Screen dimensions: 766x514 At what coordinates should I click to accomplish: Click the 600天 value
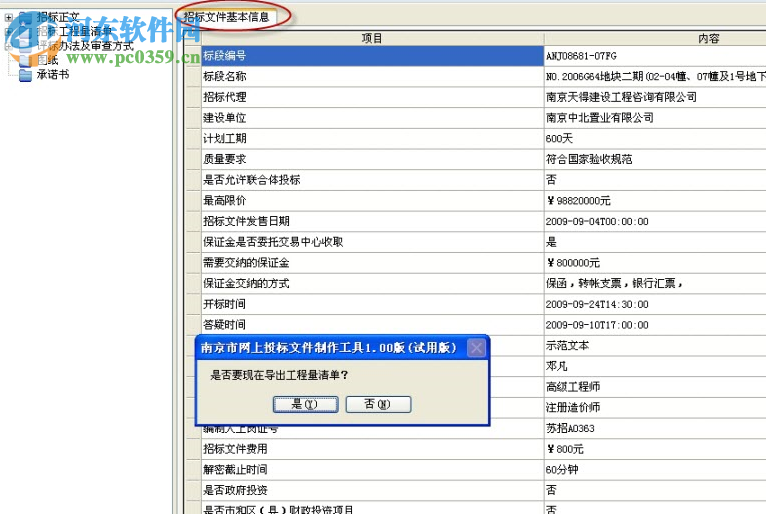tap(559, 139)
